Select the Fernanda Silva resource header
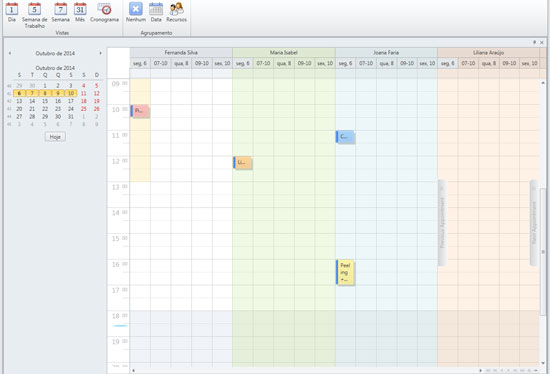 (181, 53)
